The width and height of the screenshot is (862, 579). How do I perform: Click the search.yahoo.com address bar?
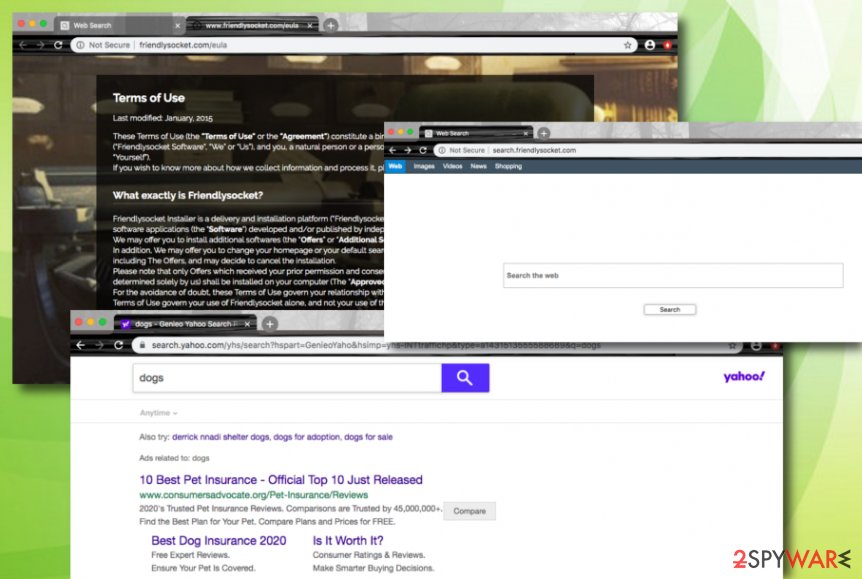click(x=437, y=345)
